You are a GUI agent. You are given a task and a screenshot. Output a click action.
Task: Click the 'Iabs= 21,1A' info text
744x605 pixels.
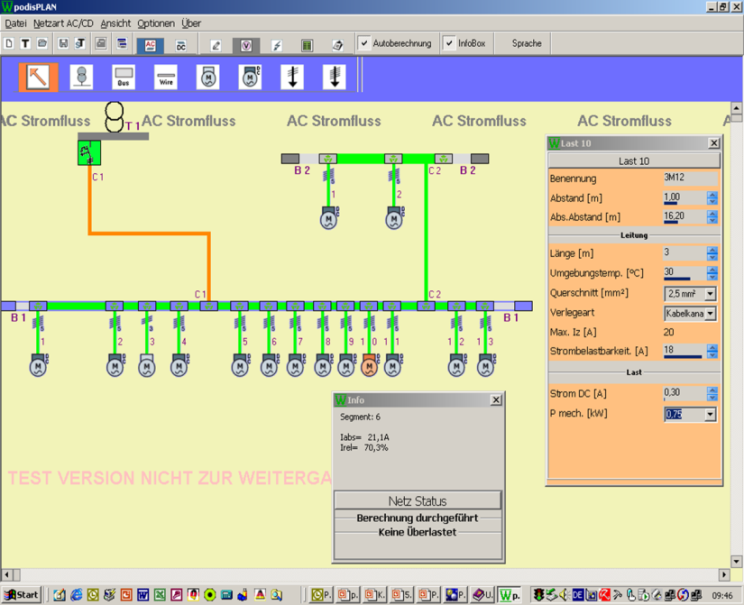[364, 437]
